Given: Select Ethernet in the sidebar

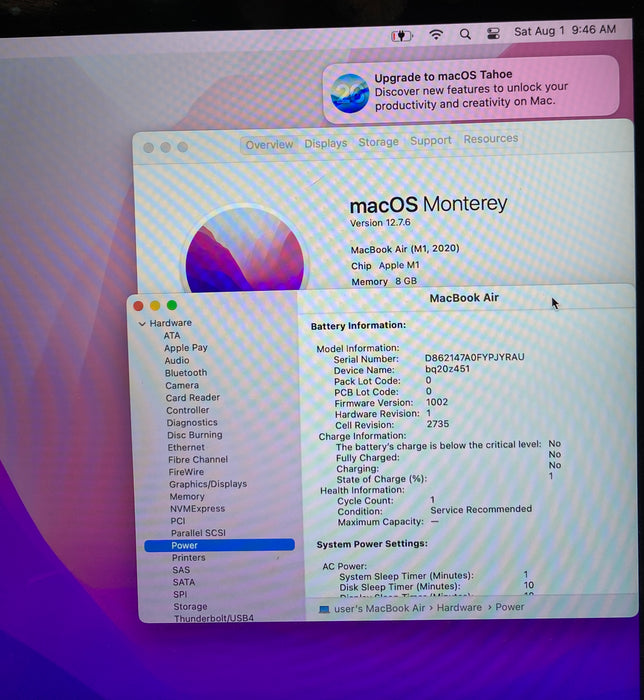Looking at the screenshot, I should pos(186,447).
